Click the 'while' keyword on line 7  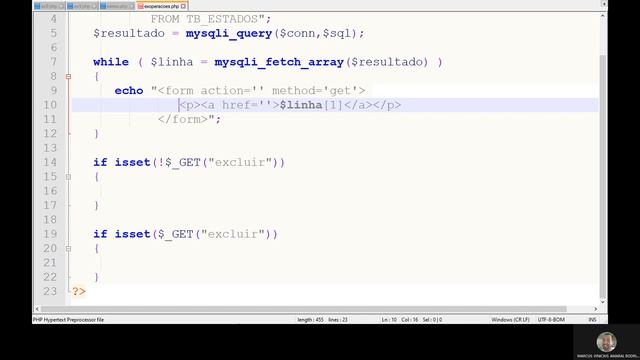tap(111, 62)
